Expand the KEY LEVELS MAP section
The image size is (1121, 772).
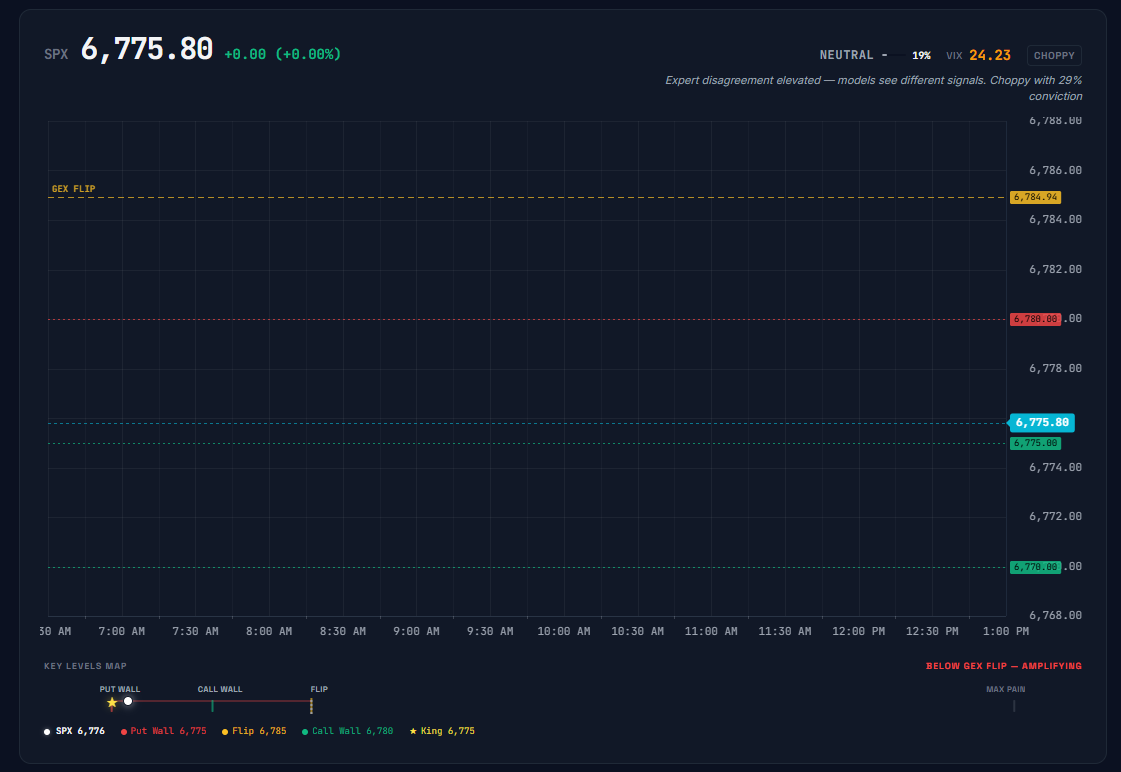click(x=84, y=666)
